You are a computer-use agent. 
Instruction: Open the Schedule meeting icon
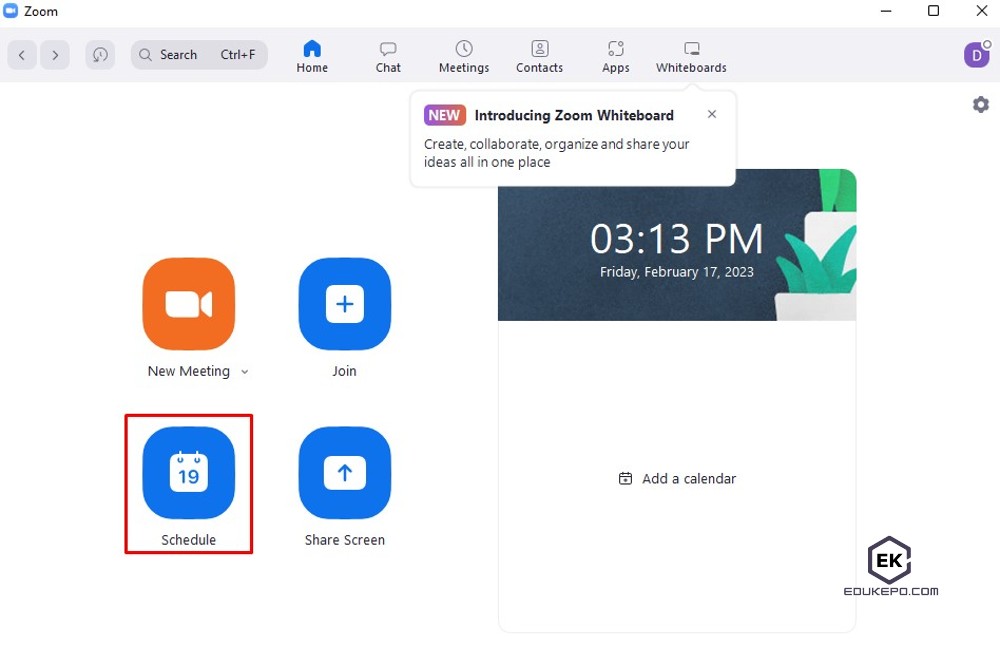[x=189, y=473]
